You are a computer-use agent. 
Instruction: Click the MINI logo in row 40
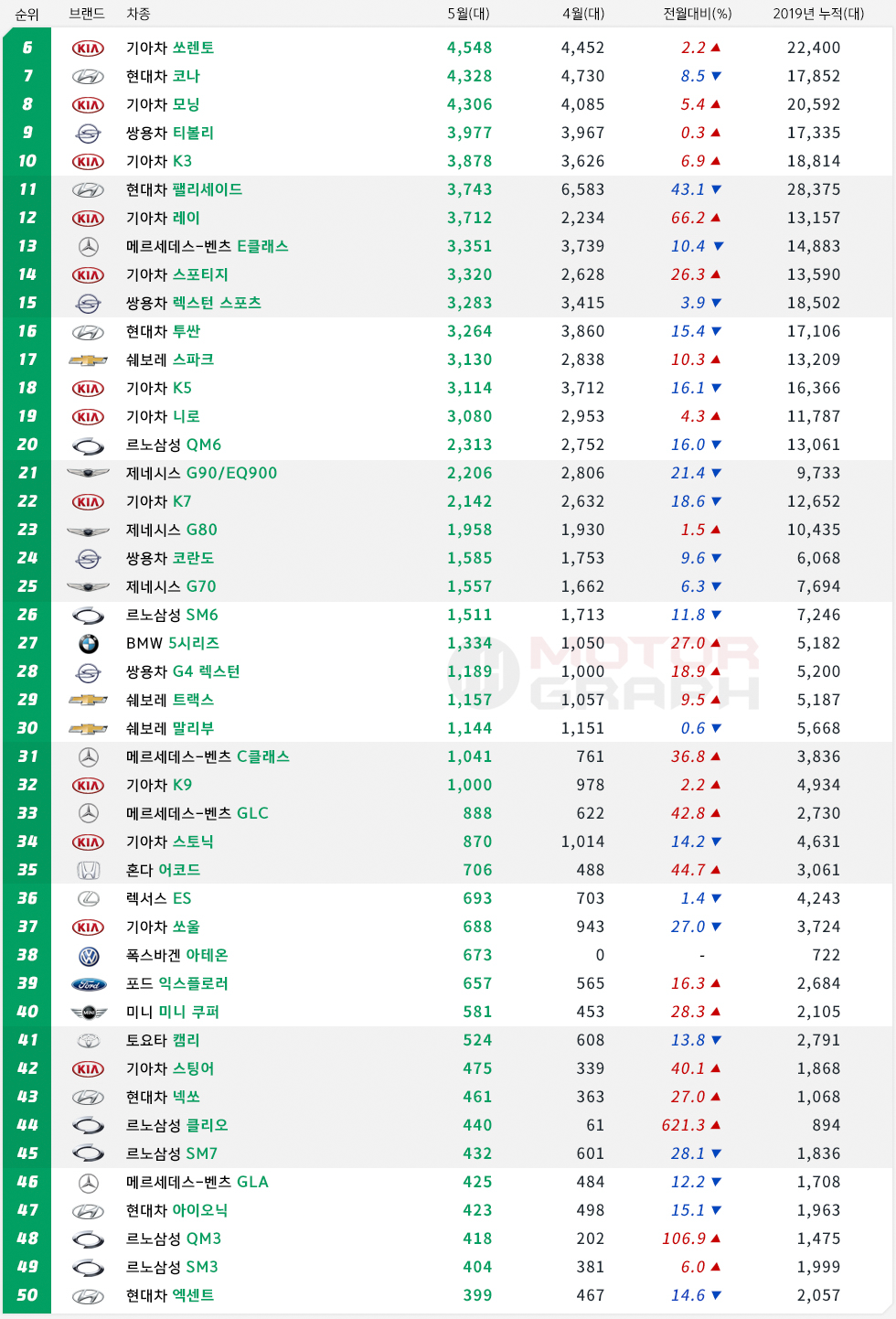pos(89,1013)
